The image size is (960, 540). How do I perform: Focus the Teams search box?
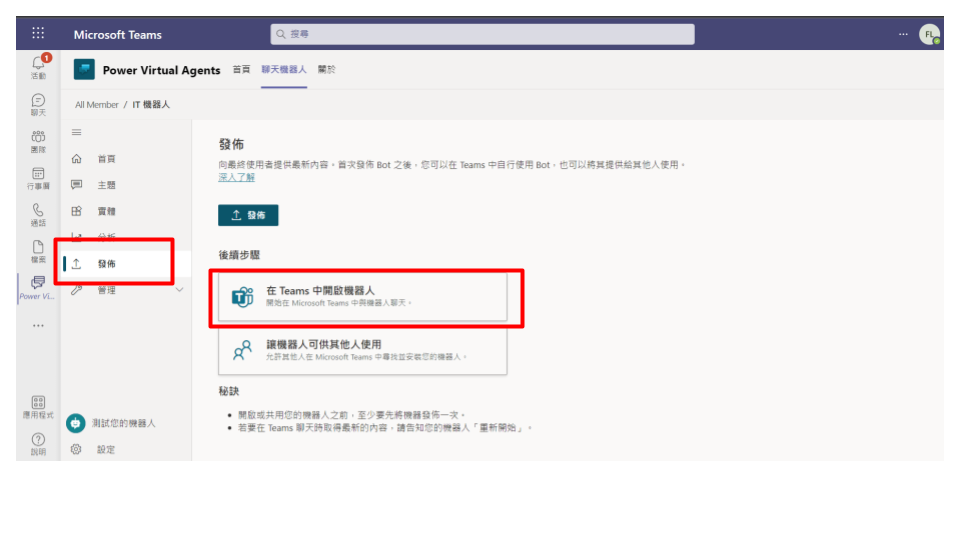click(482, 34)
